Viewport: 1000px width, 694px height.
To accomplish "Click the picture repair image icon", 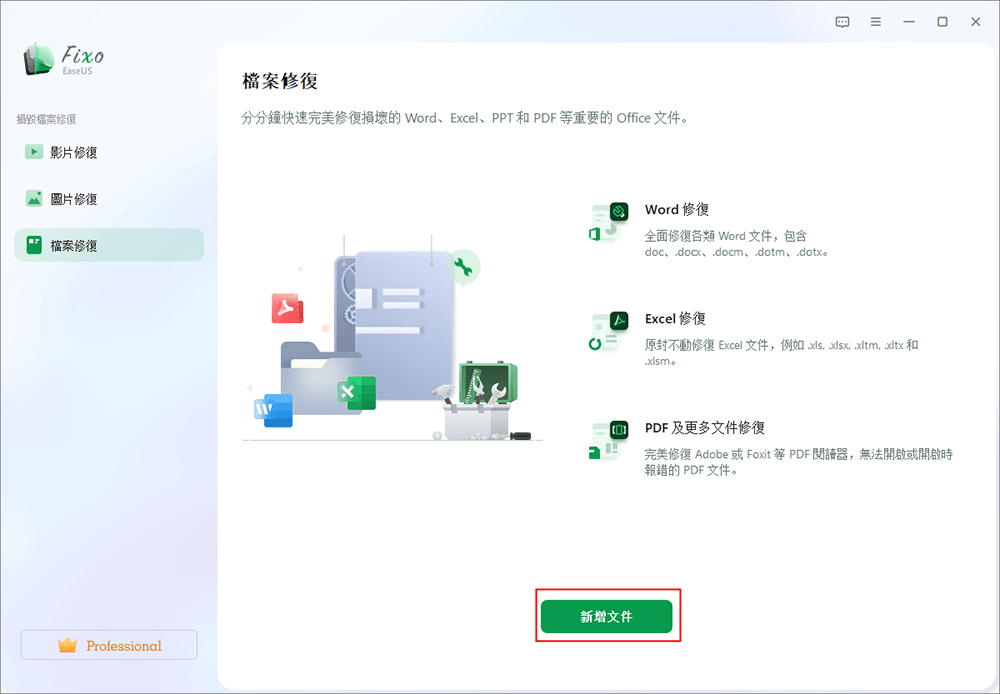I will point(34,198).
